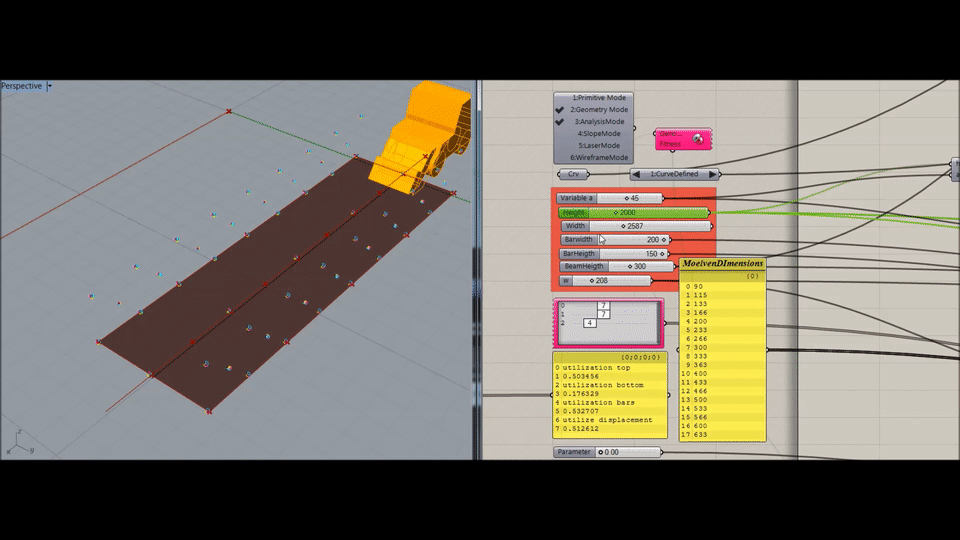The width and height of the screenshot is (960, 540).
Task: Click the Perspective viewport title label
Action: (x=22, y=86)
